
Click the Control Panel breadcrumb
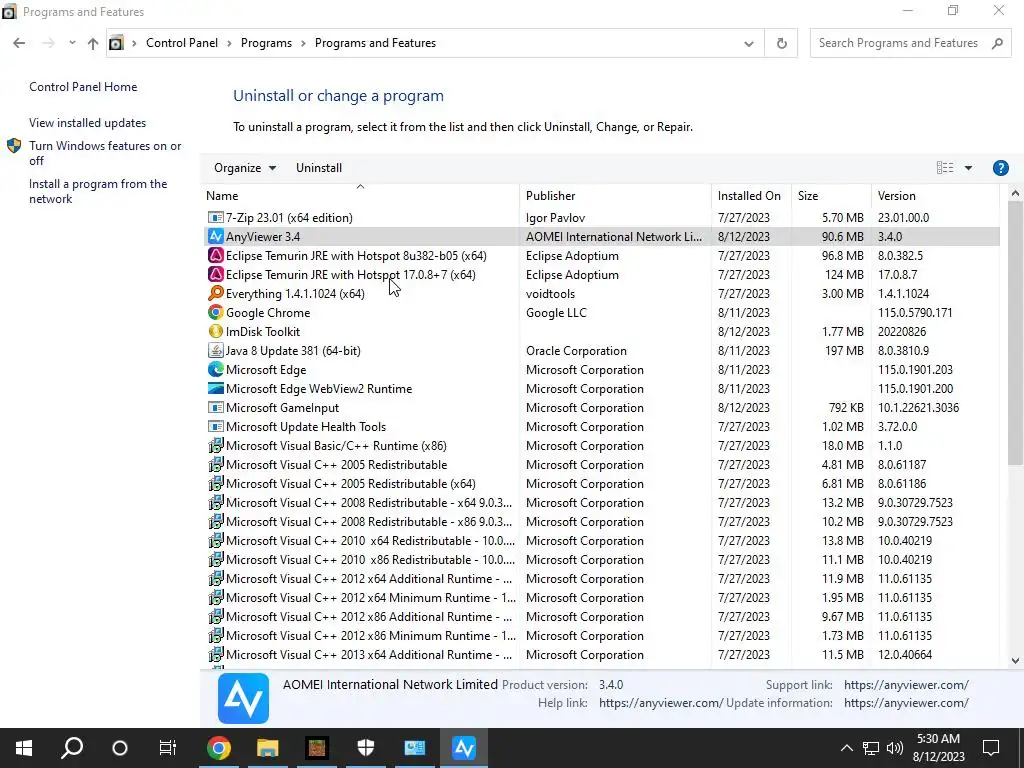point(182,43)
